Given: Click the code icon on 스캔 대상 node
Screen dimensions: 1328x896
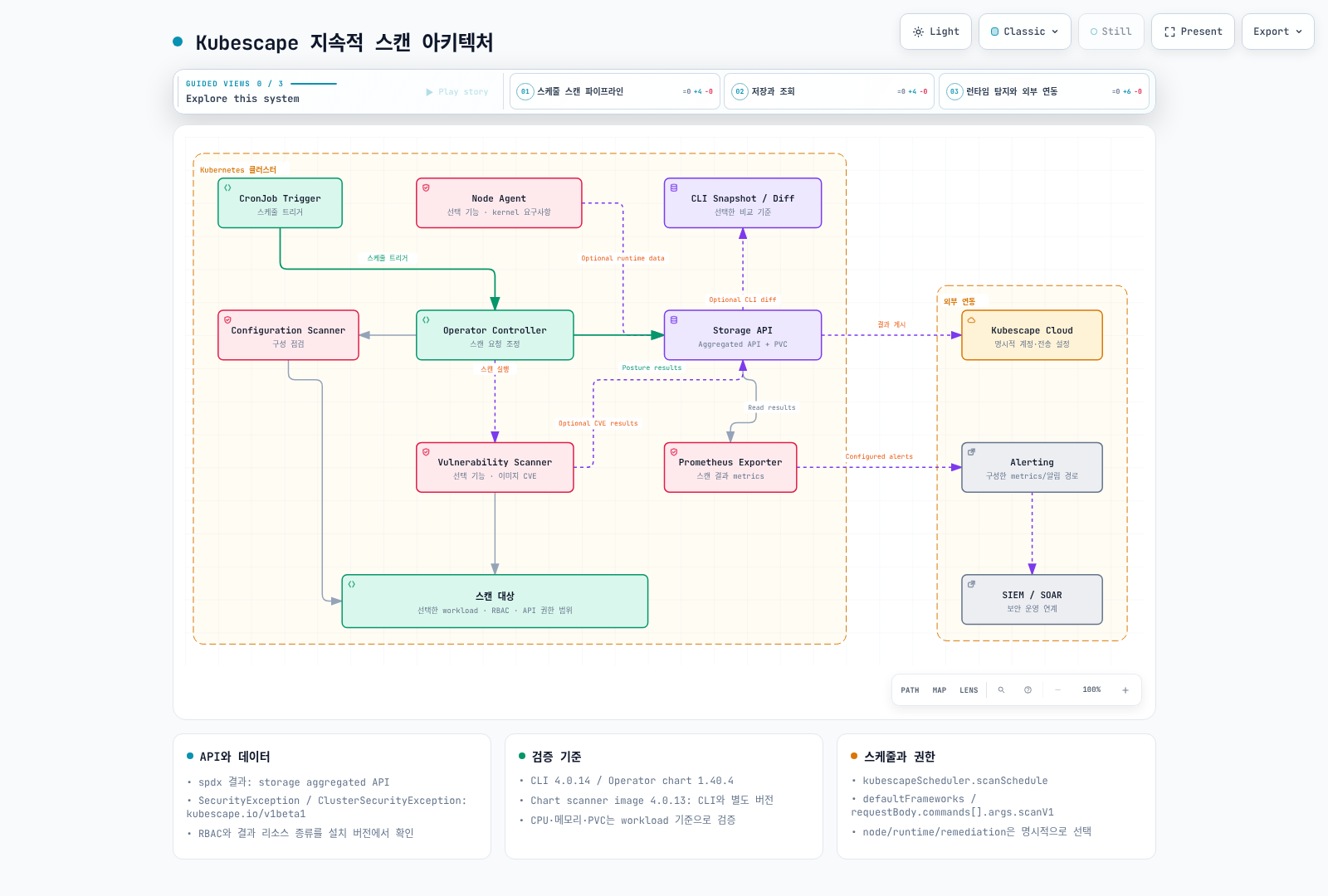Looking at the screenshot, I should [x=352, y=584].
